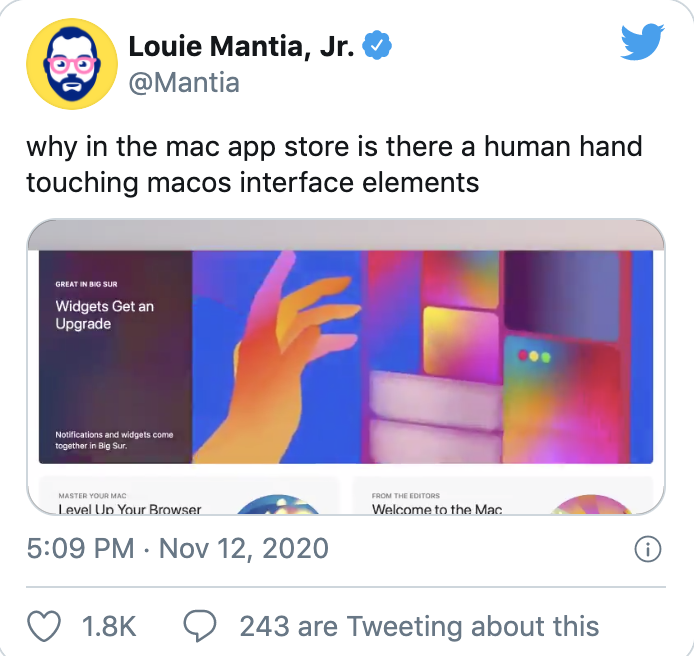Screen dimensions: 694x656
Task: Click the 'Great in Big Sur' label
Action: [86, 284]
